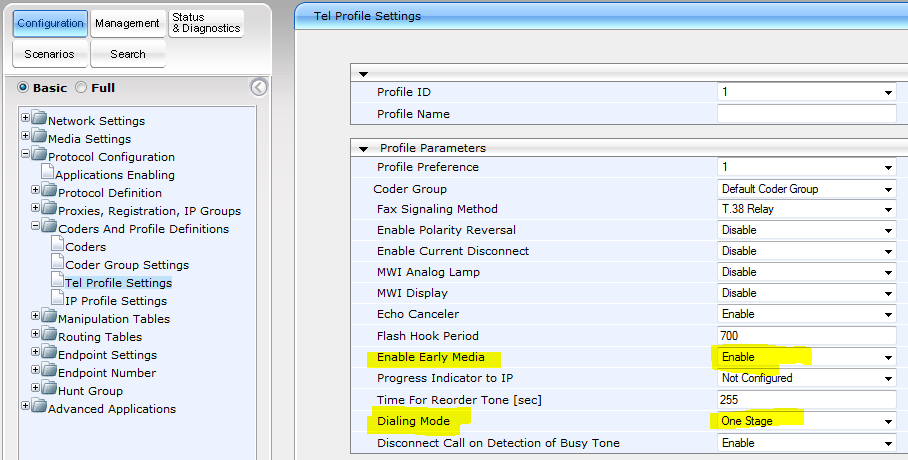
Task: Select the Full view radio button
Action: coord(81,87)
